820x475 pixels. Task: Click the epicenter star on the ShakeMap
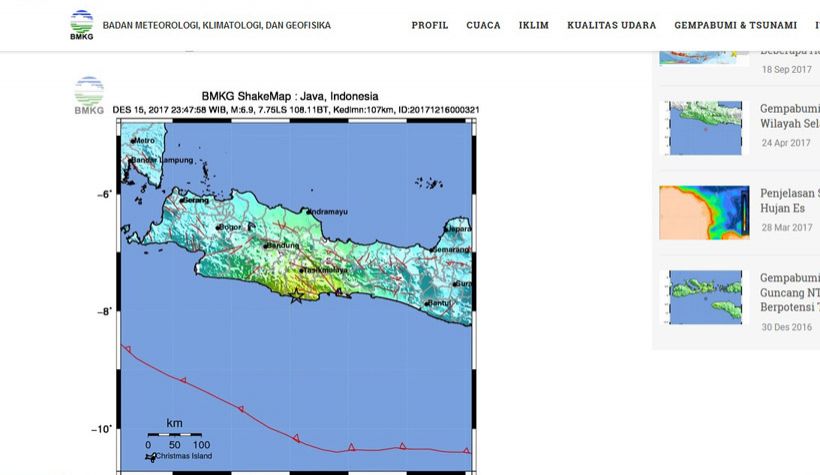click(297, 296)
